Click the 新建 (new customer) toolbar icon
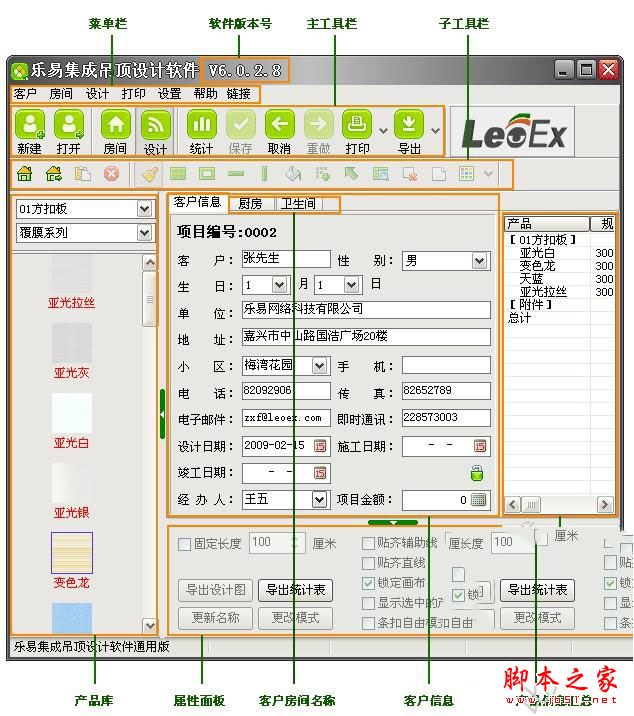 [30, 125]
